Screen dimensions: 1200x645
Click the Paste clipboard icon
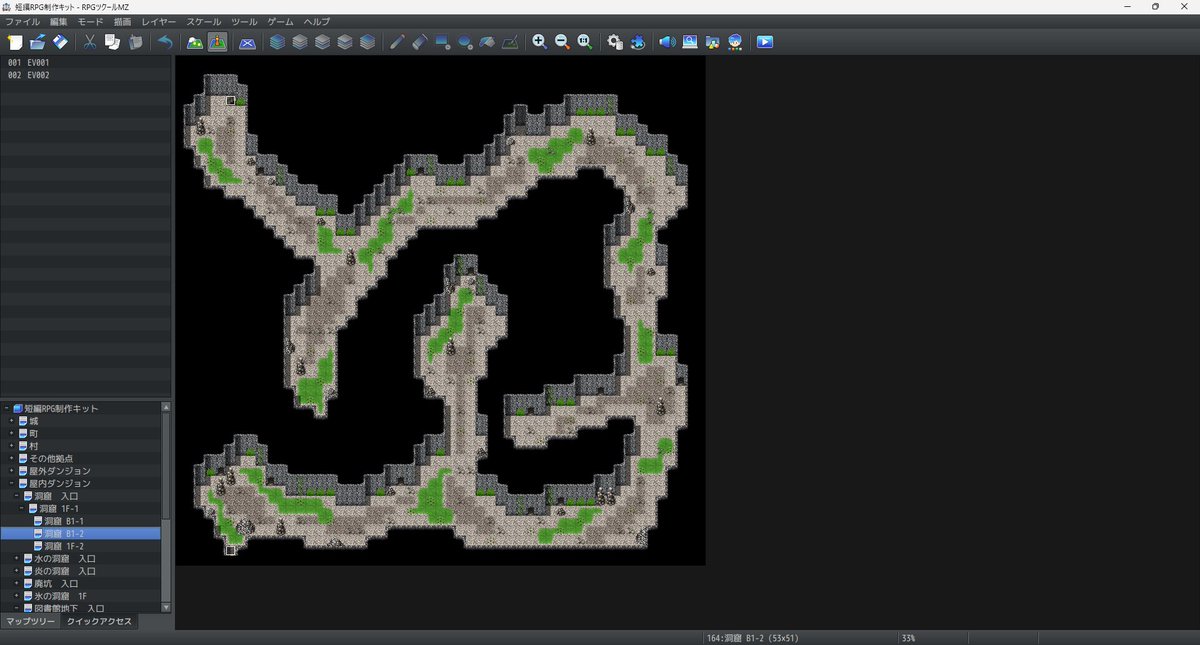tap(136, 42)
